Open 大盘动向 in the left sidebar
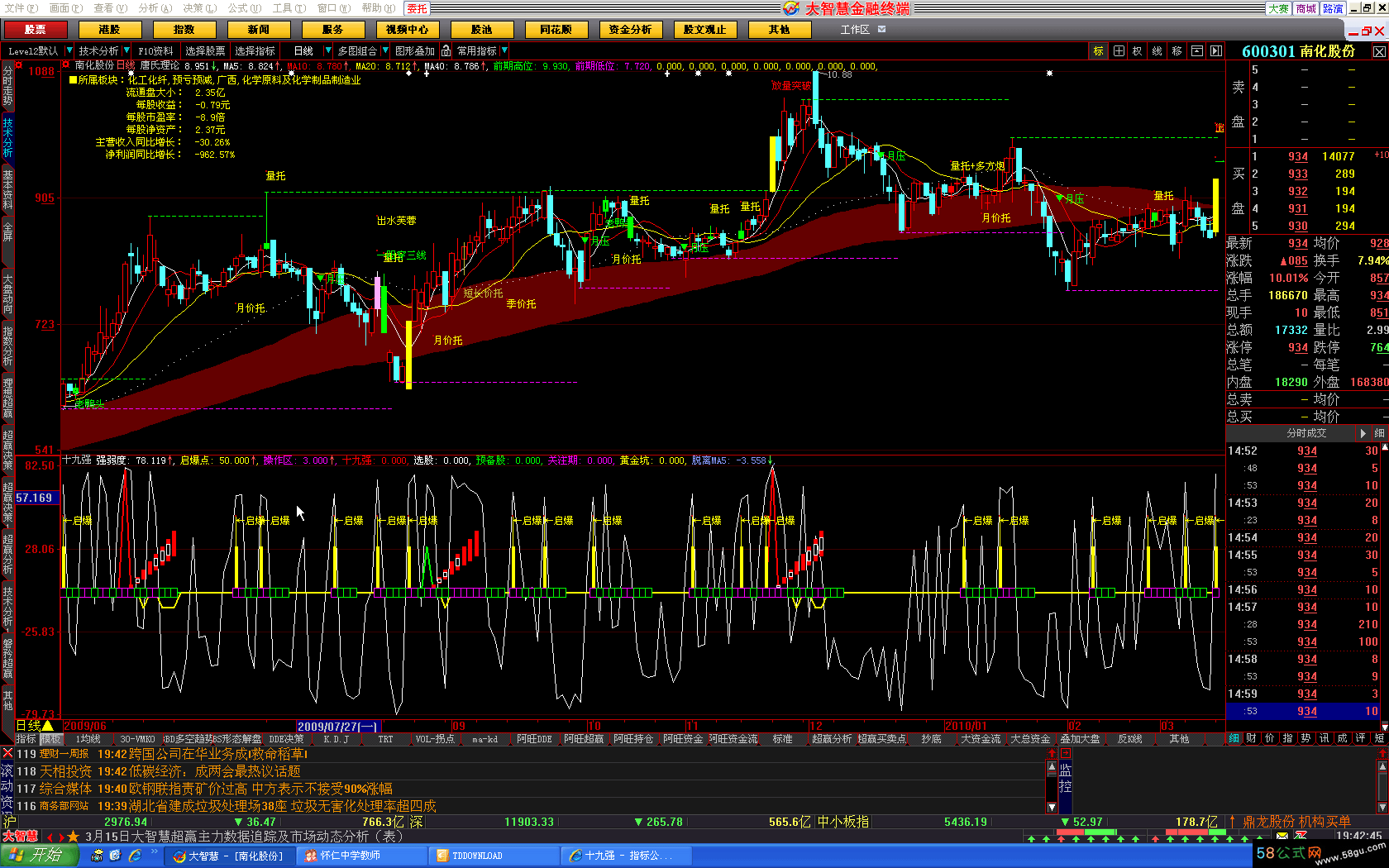Viewport: 1389px width, 868px height. pyautogui.click(x=7, y=293)
